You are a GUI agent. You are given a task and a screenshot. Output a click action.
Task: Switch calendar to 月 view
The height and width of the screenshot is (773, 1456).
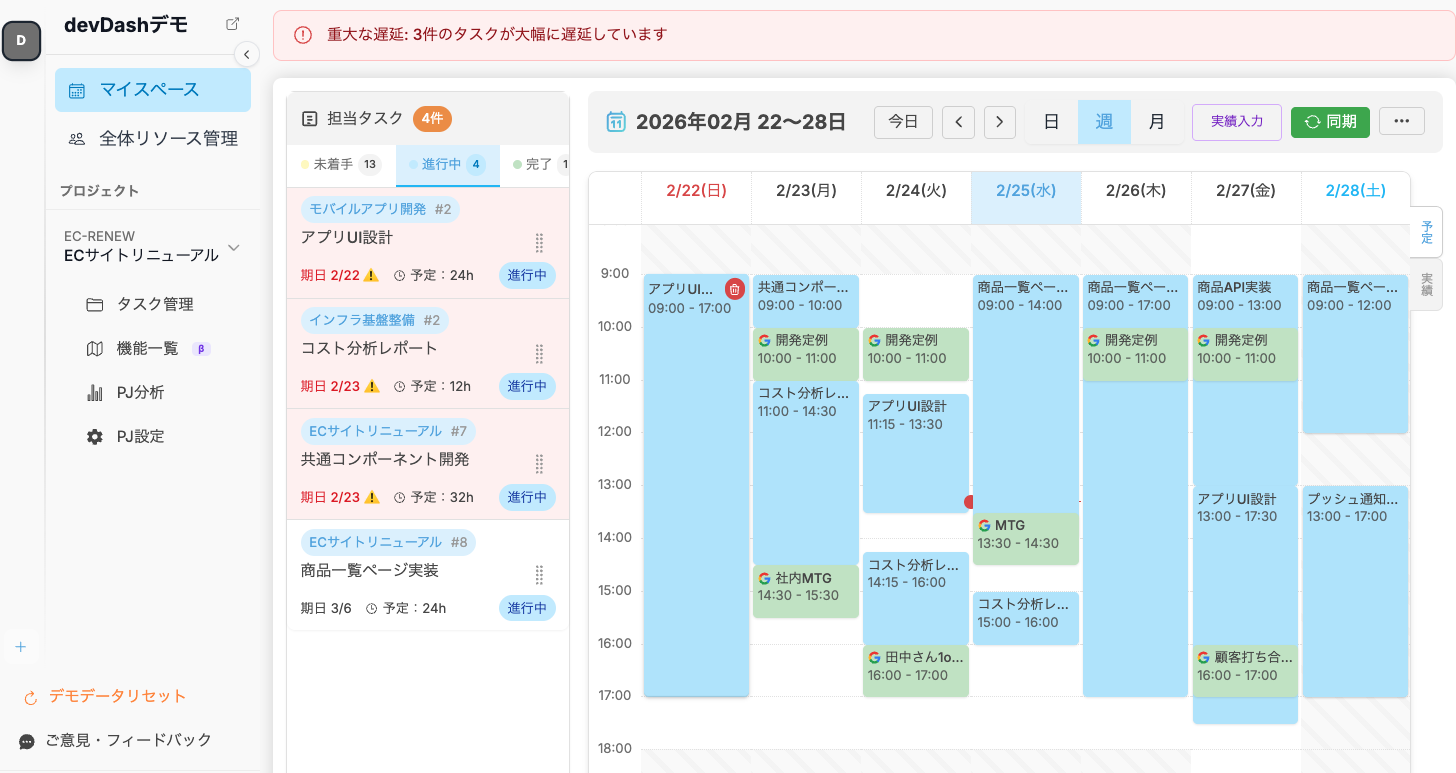(1156, 122)
